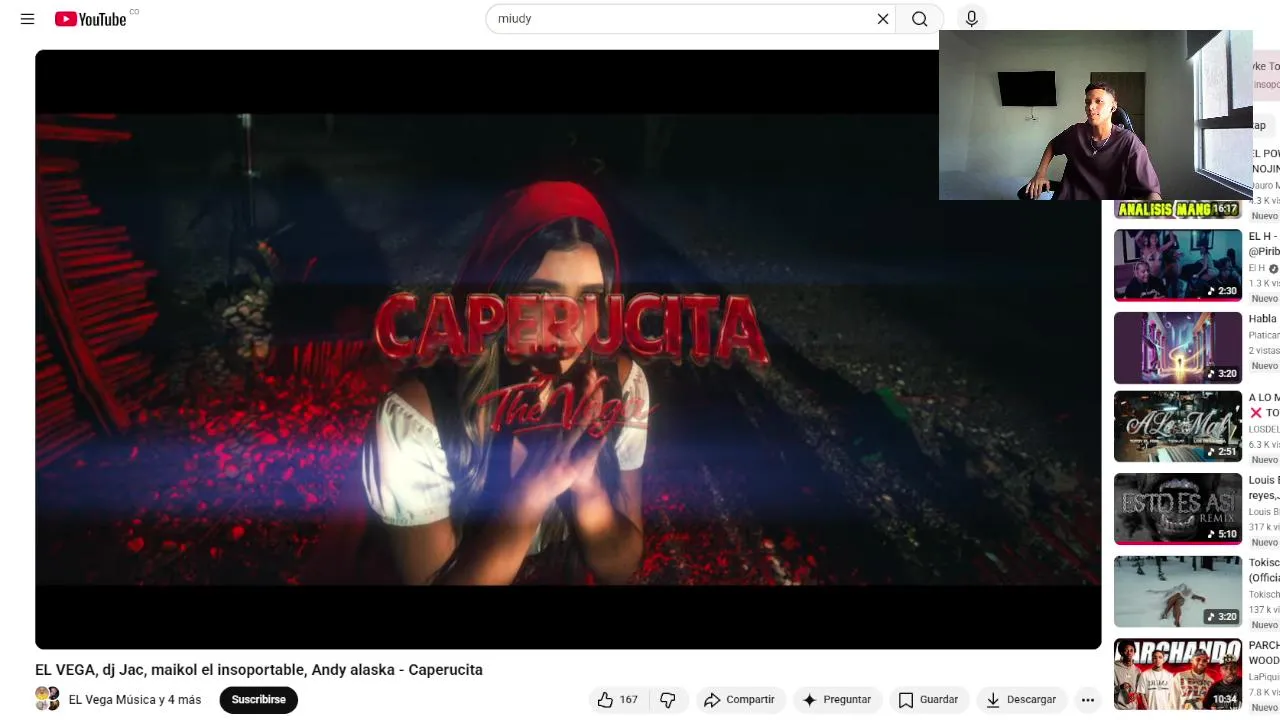Screen dimensions: 1280x720
Task: Go to the YouTube home logo
Action: click(91, 19)
